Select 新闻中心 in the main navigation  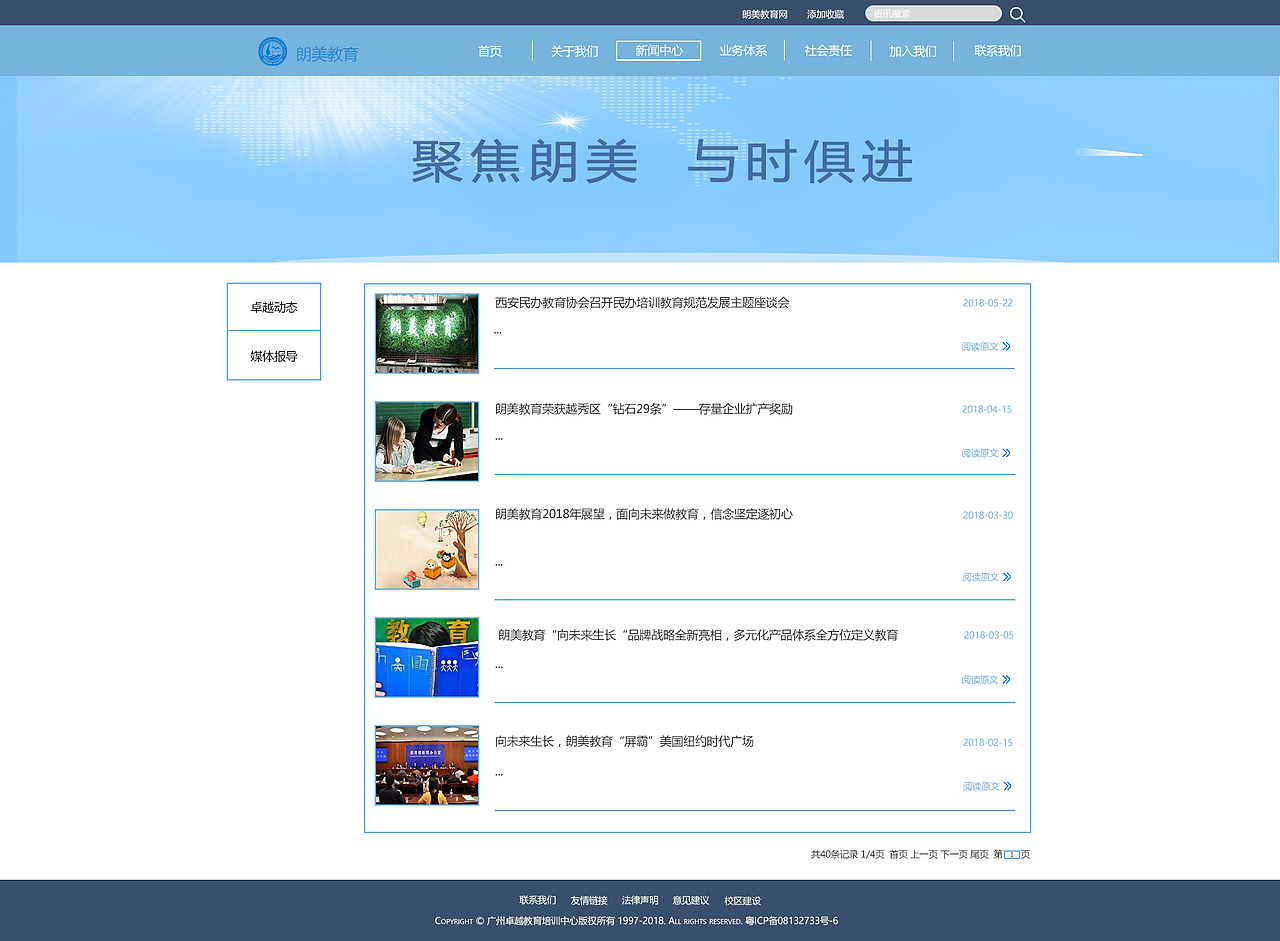657,50
